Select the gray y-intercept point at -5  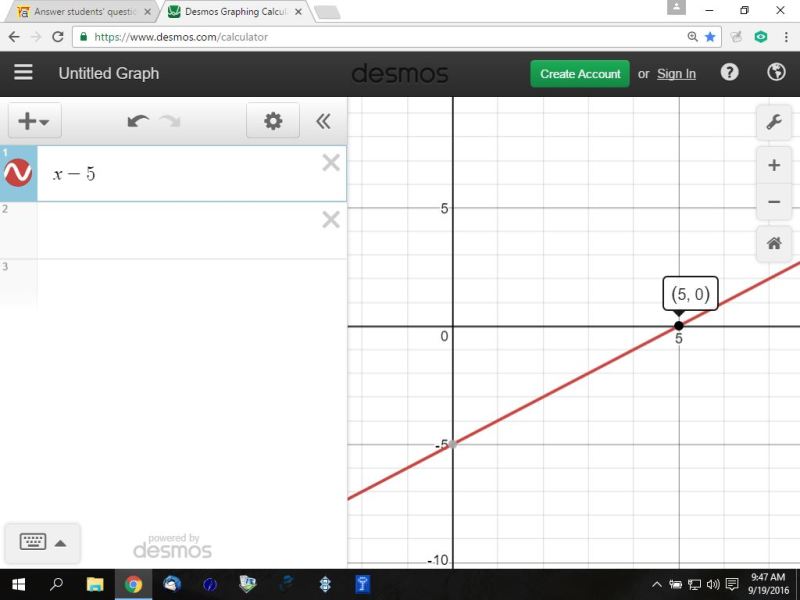coord(452,444)
